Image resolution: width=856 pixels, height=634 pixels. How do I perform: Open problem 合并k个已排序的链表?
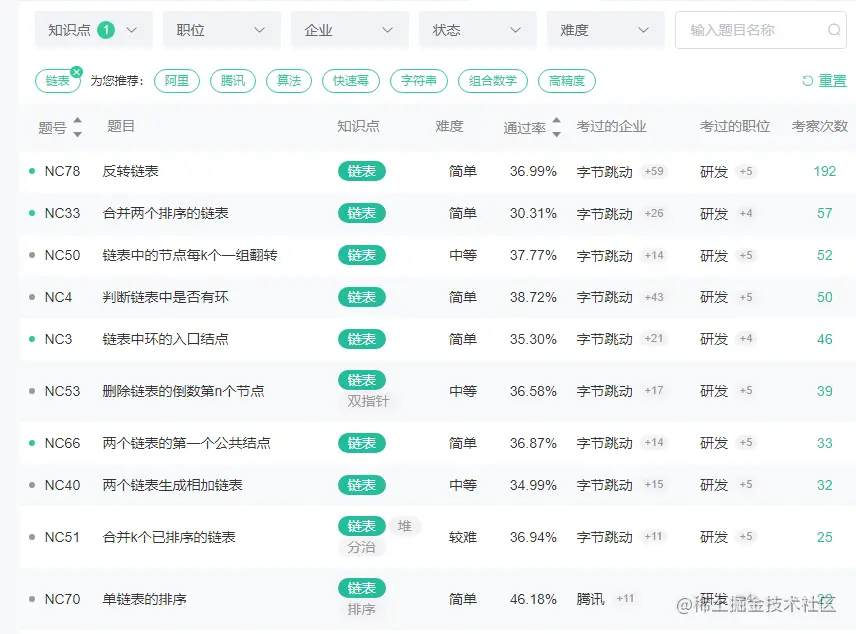(169, 537)
